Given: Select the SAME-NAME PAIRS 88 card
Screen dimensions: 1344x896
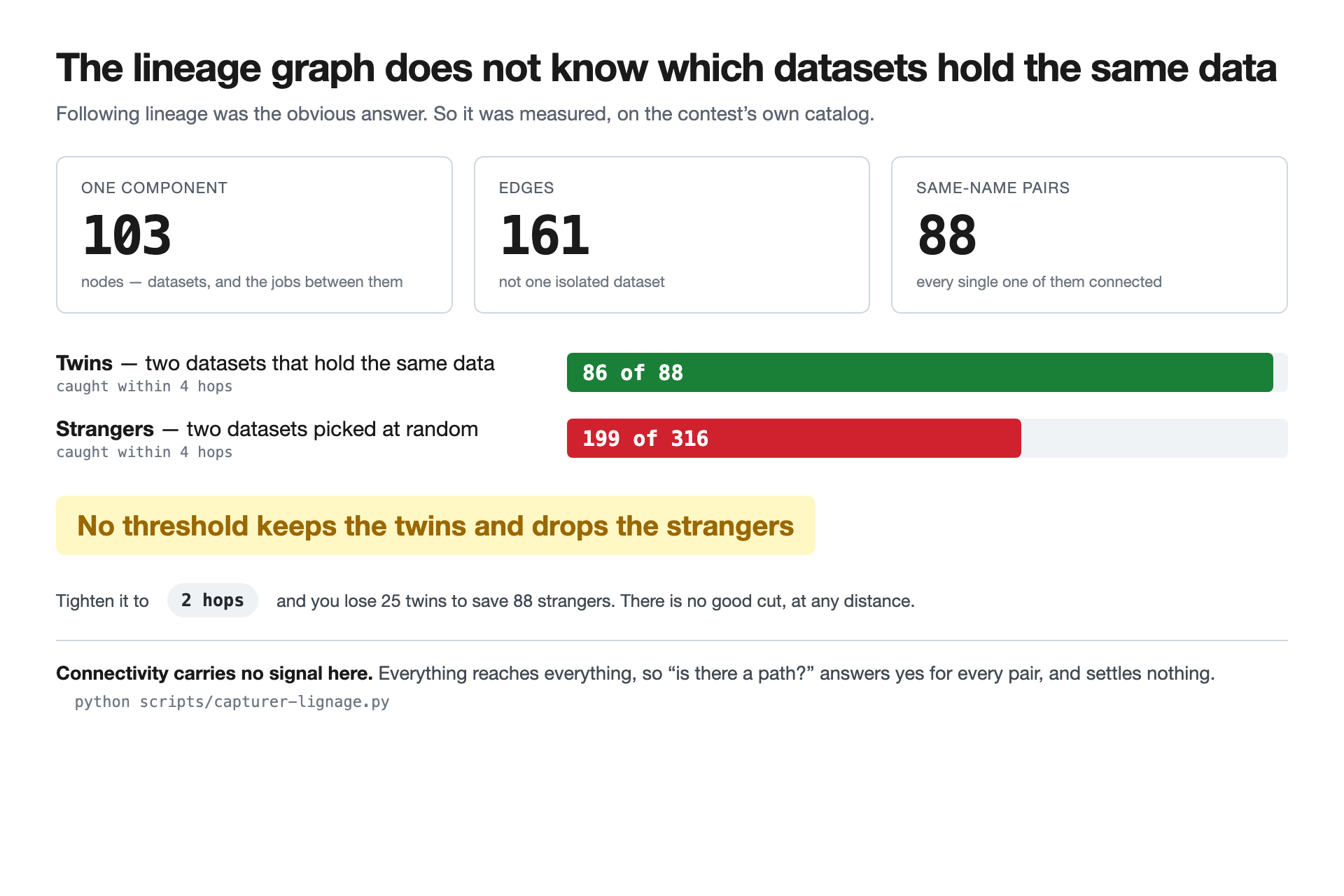Looking at the screenshot, I should pyautogui.click(x=1089, y=234).
